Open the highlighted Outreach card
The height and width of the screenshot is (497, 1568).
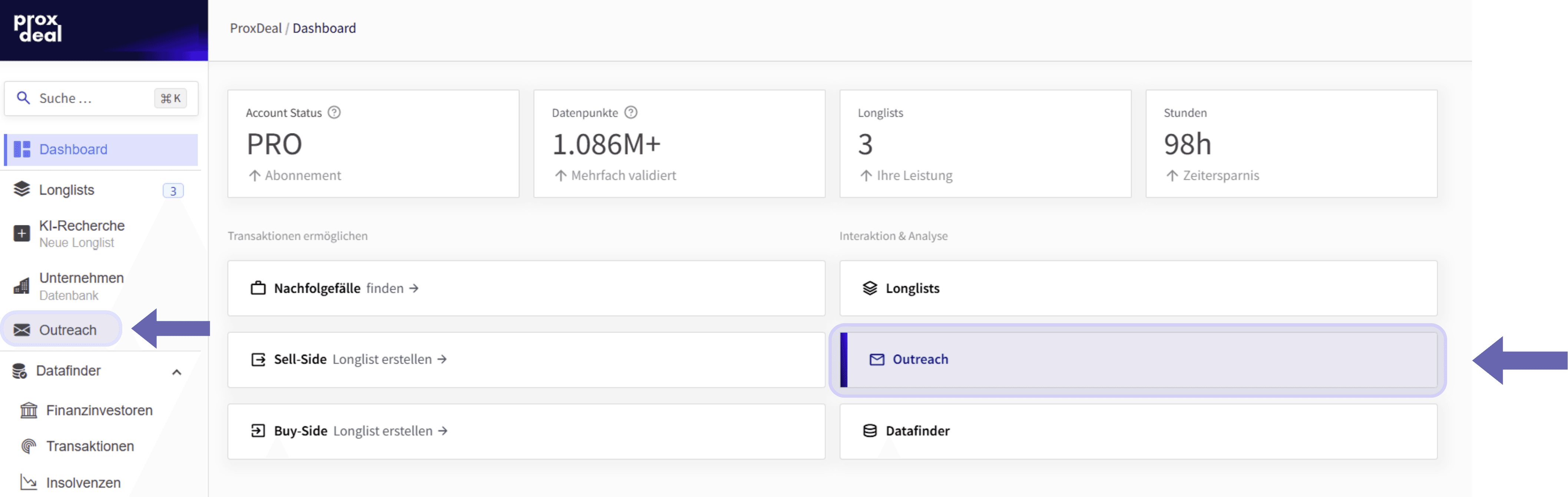click(x=1138, y=360)
